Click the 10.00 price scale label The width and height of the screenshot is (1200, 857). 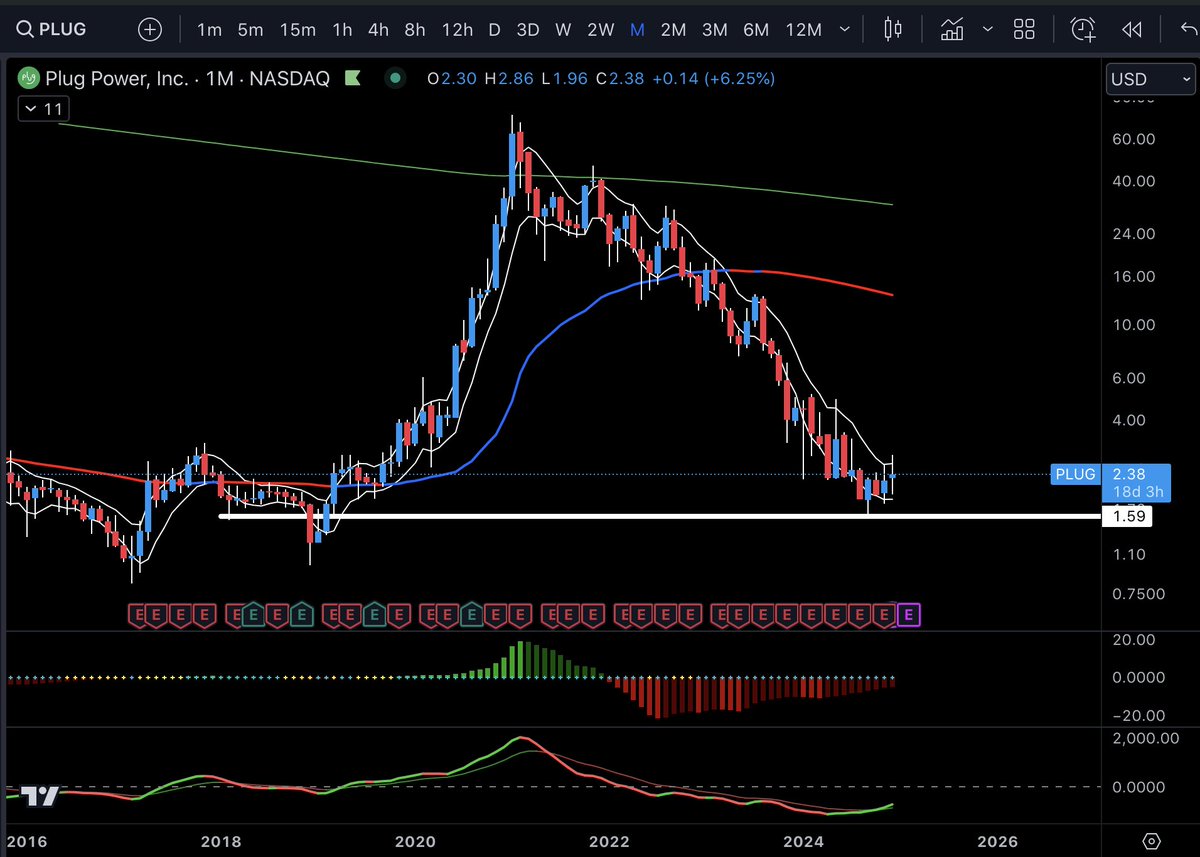(x=1134, y=325)
